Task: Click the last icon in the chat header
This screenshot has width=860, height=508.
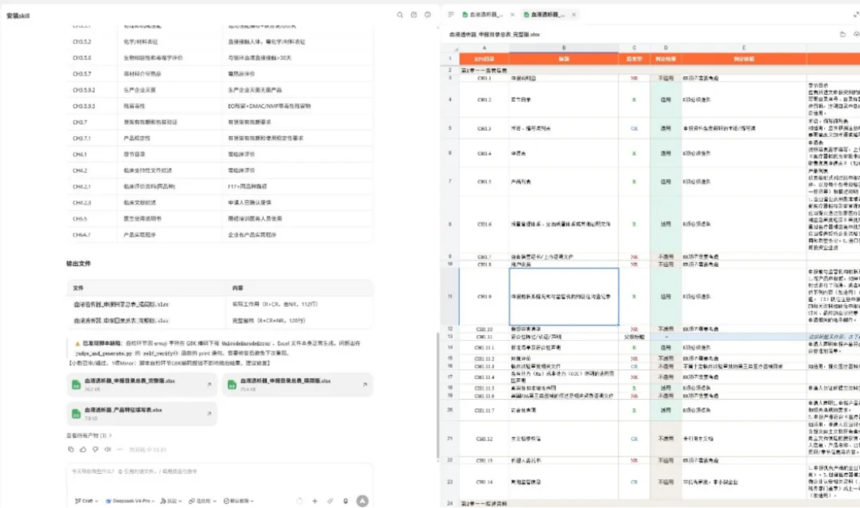Action: 428,15
